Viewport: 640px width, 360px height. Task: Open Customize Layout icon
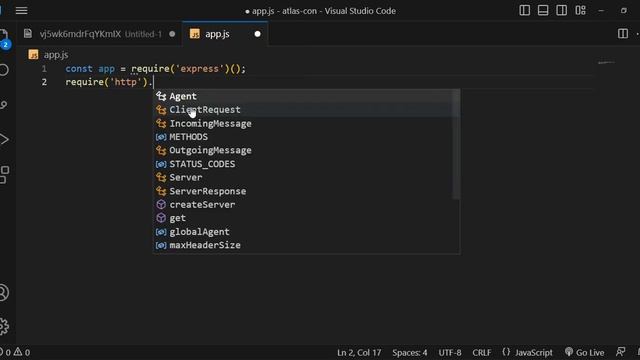(580, 11)
